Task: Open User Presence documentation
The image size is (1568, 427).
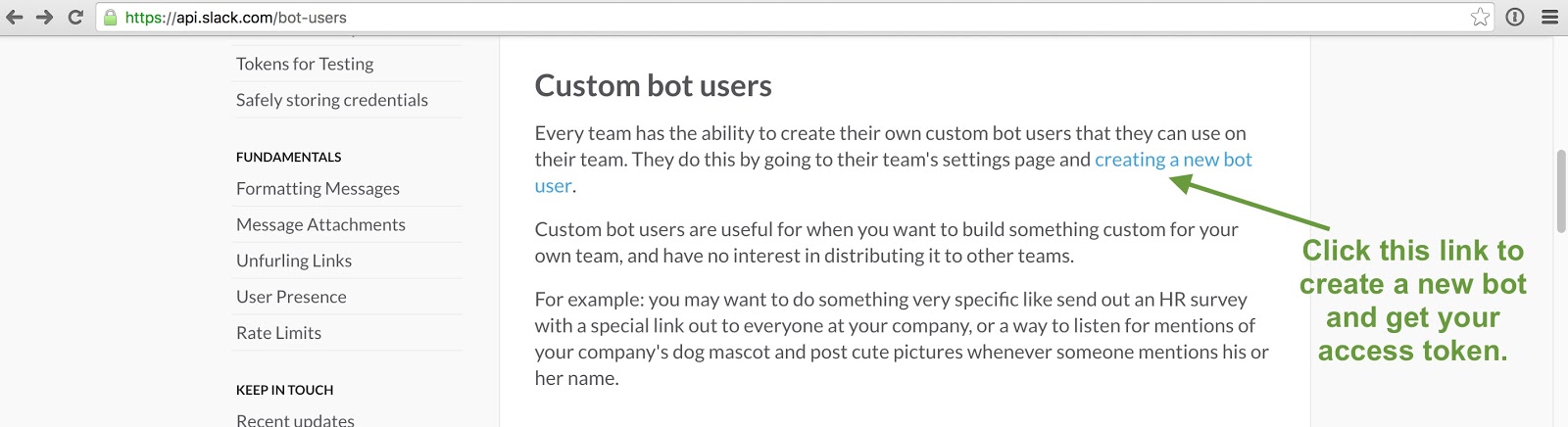Action: [291, 297]
